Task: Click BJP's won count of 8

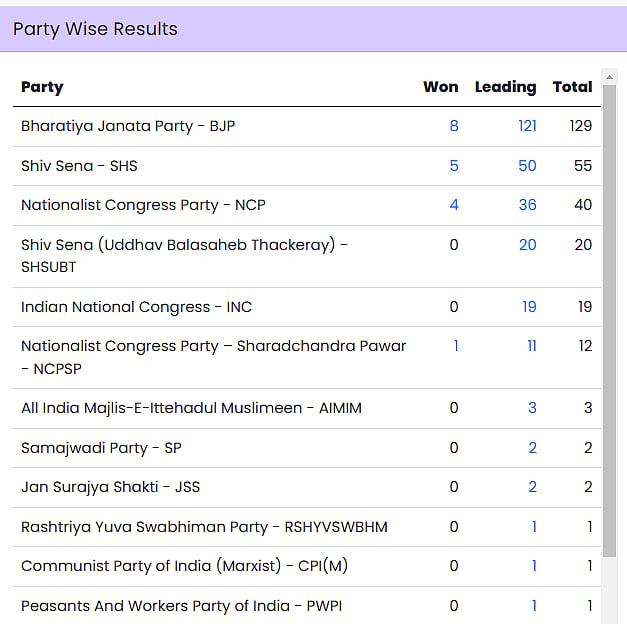Action: pyautogui.click(x=454, y=126)
